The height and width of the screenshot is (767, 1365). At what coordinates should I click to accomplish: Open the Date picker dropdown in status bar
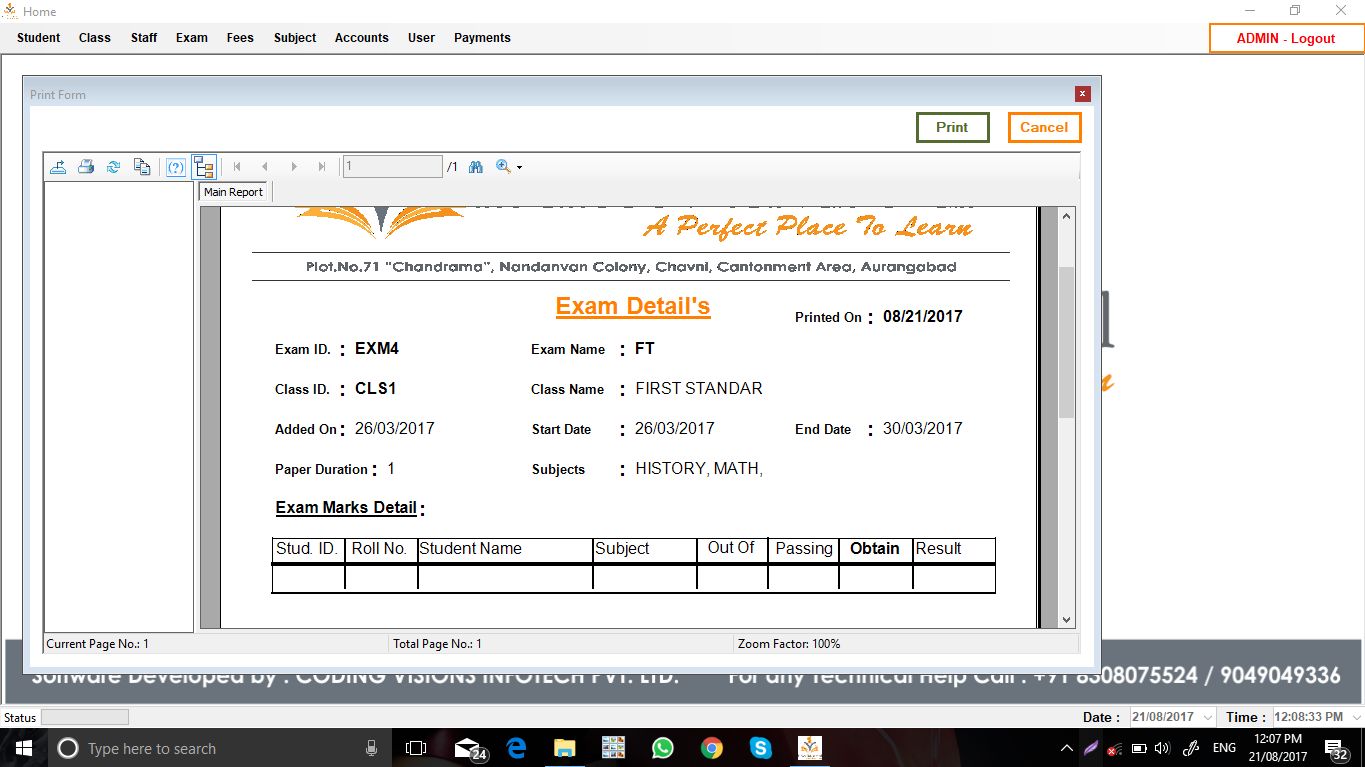1207,717
